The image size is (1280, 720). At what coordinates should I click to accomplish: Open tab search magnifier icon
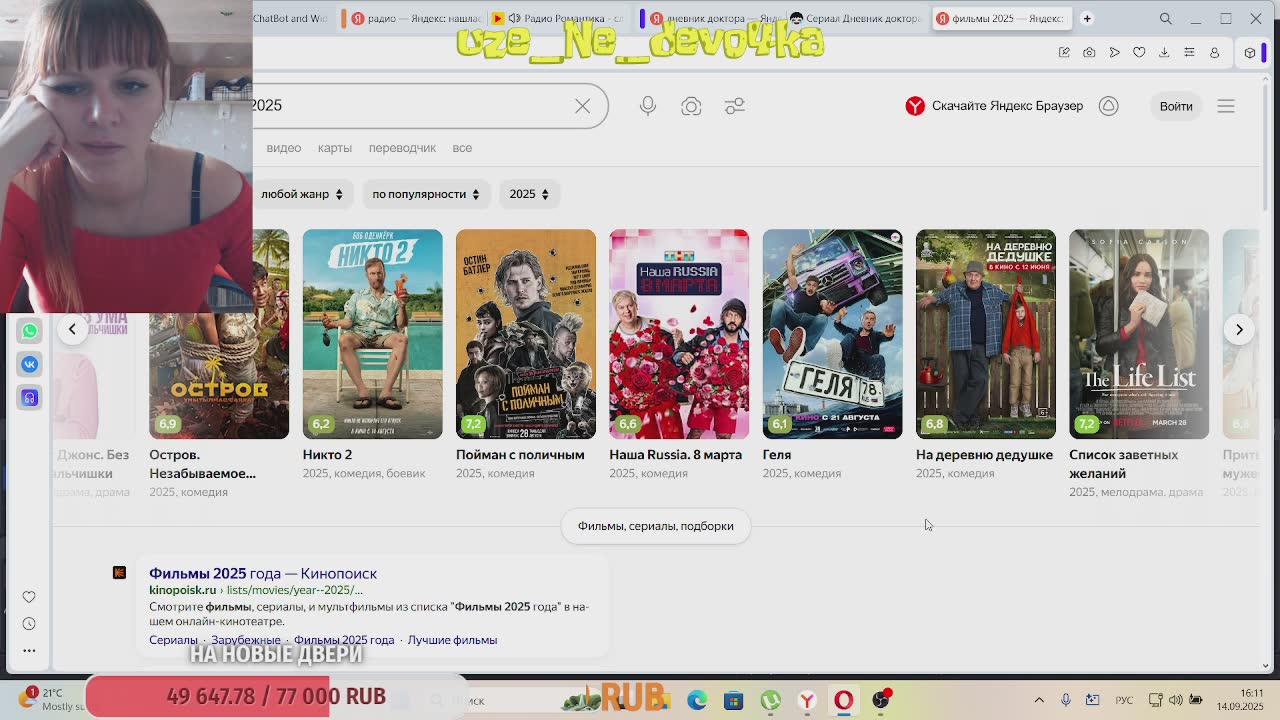[1166, 18]
